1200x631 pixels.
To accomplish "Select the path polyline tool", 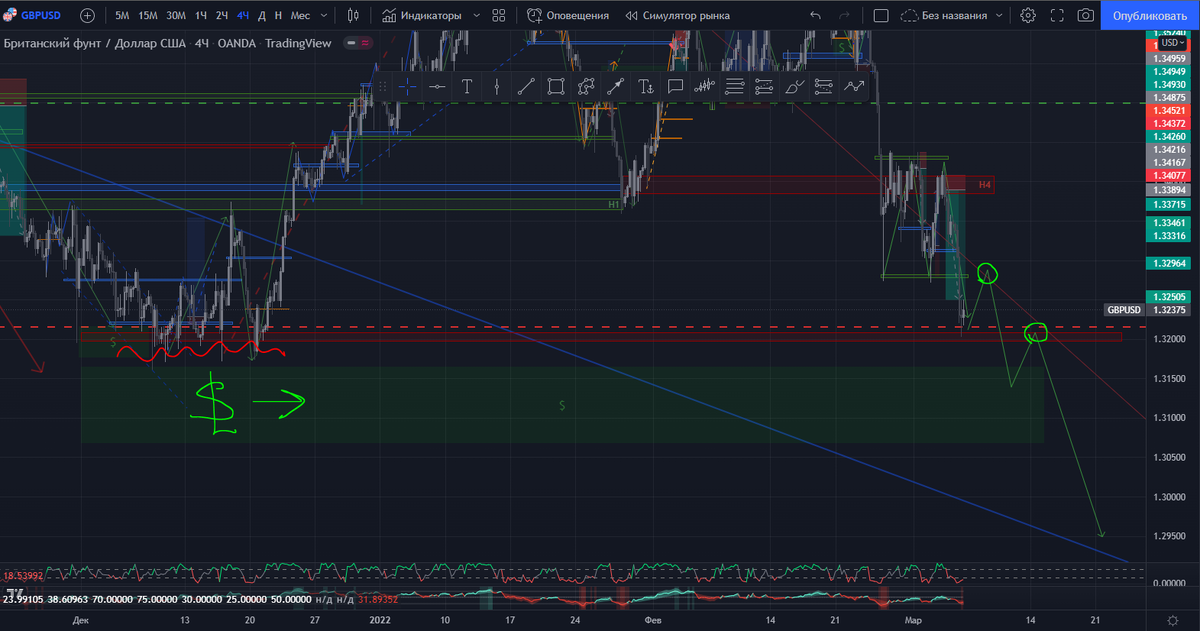I will pyautogui.click(x=586, y=87).
